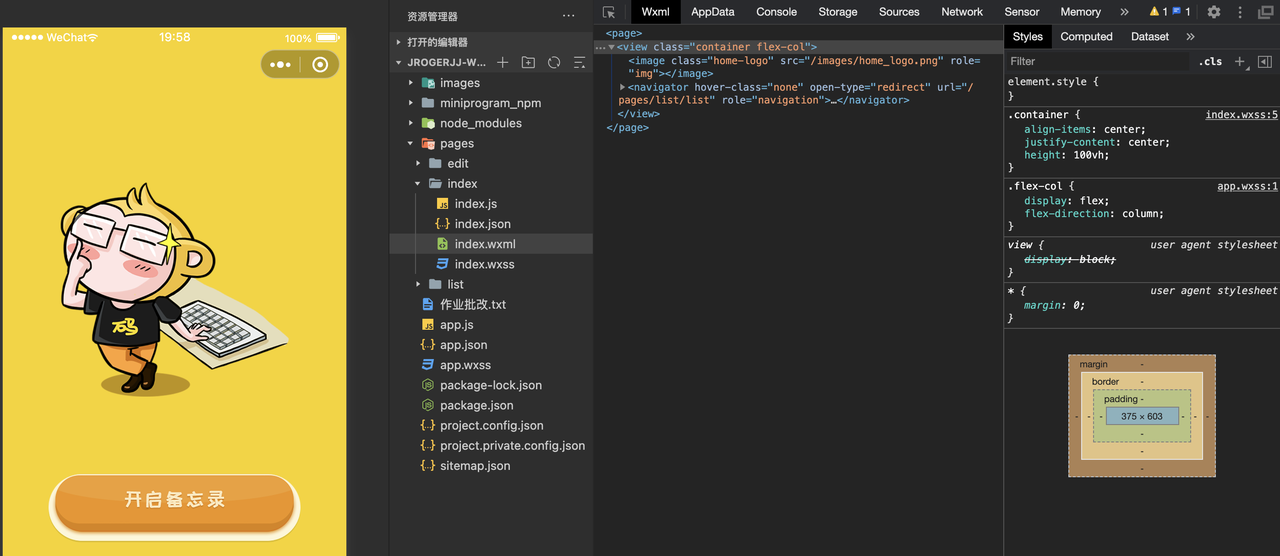Switch to the AppData tab

point(713,12)
